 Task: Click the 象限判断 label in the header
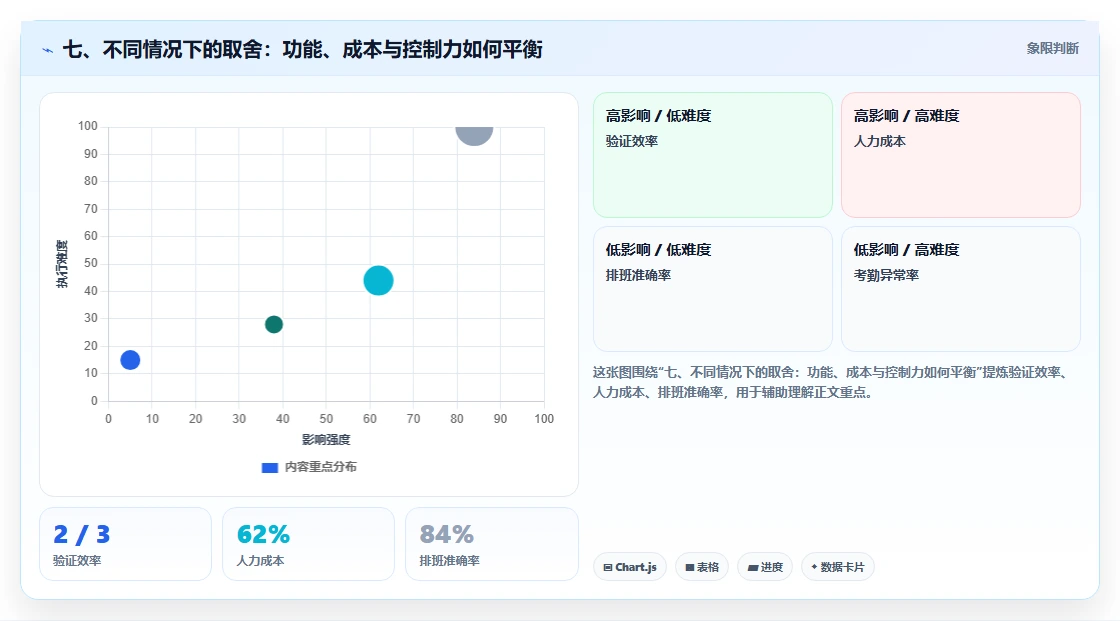click(1052, 49)
